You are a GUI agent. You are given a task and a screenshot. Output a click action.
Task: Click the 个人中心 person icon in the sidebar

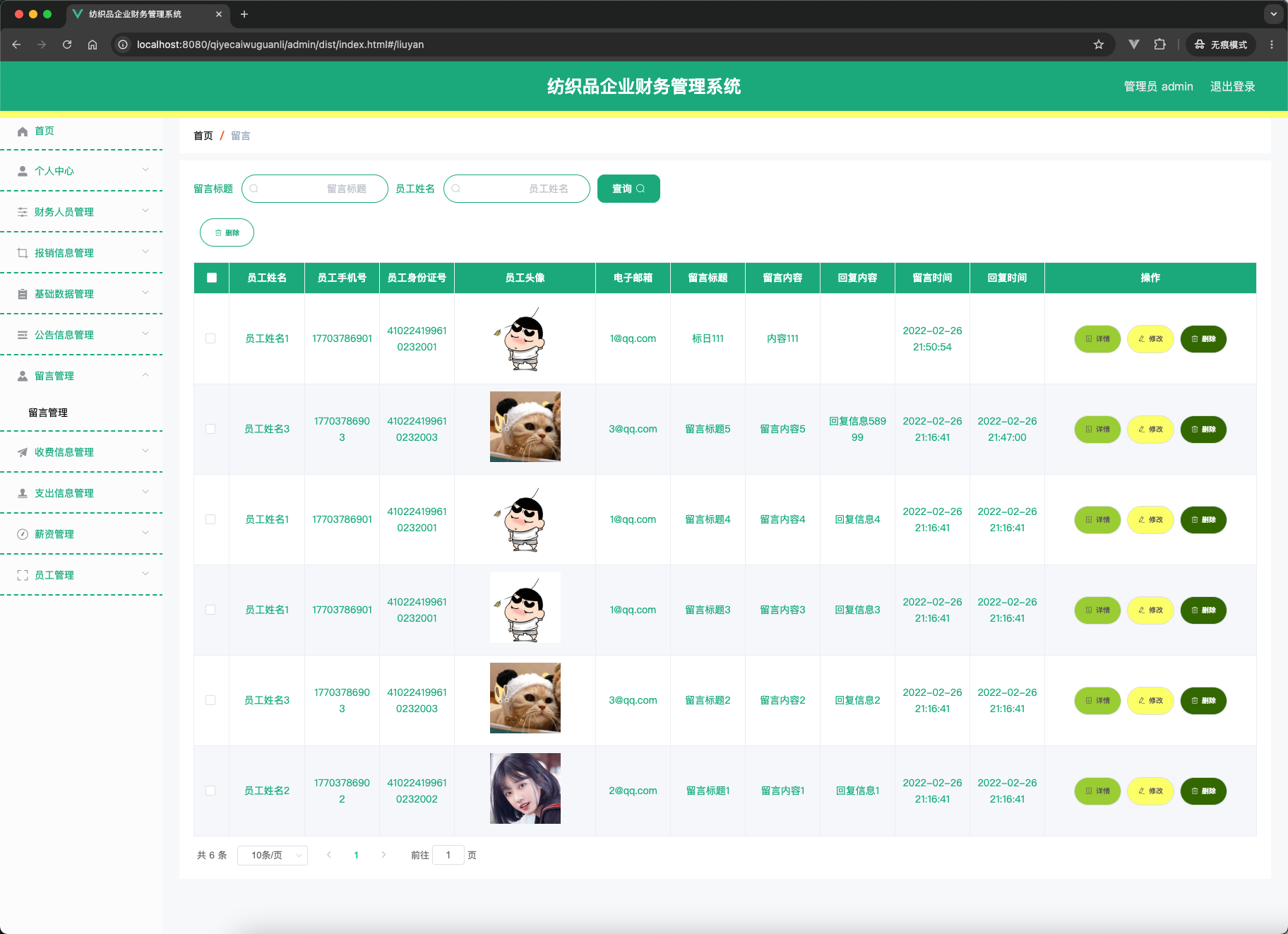pos(23,171)
